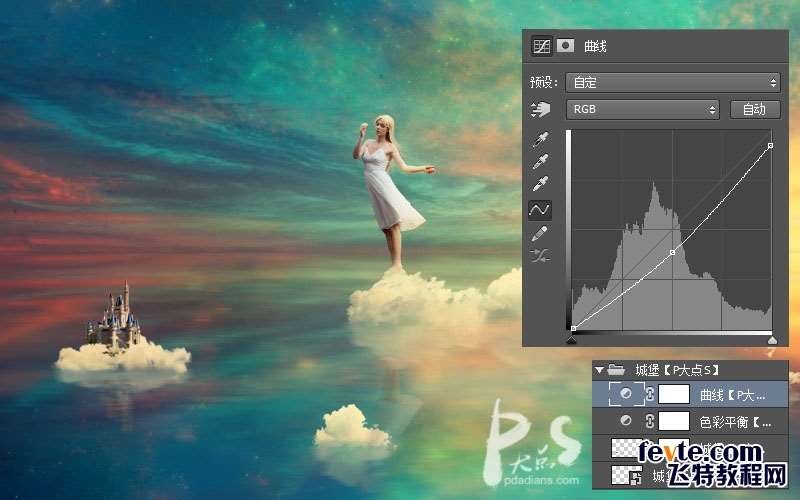The height and width of the screenshot is (500, 800).
Task: Select the 曲线【P大… layer name
Action: click(x=733, y=395)
